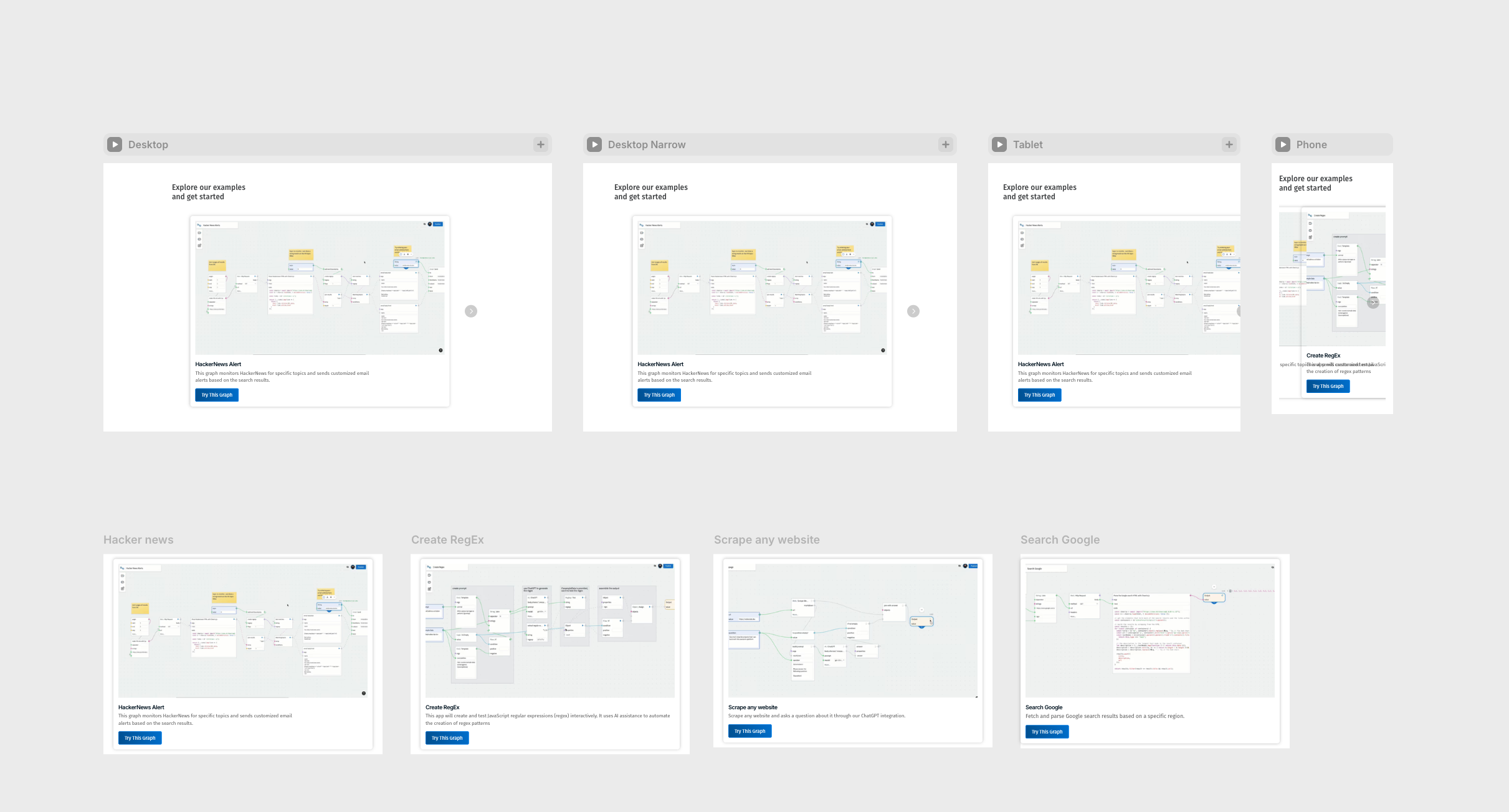Open the graph thumbnail in Desktop frame

320,288
